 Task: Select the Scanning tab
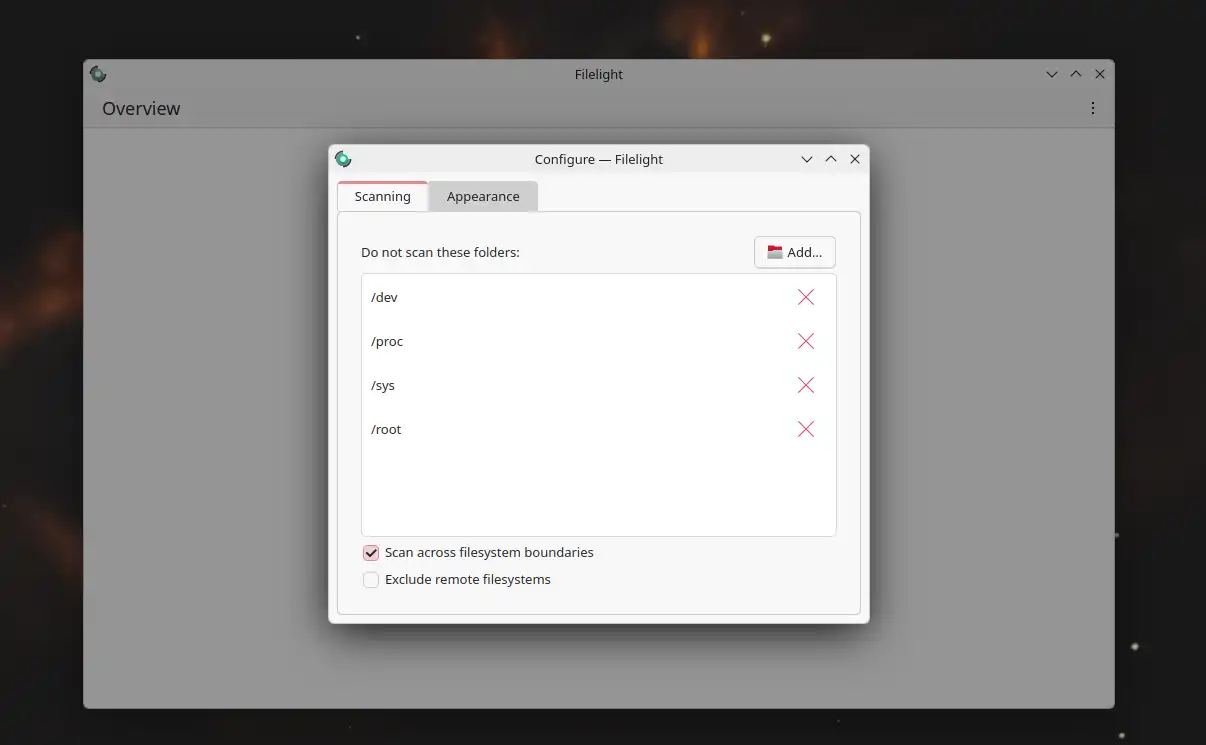(x=382, y=197)
